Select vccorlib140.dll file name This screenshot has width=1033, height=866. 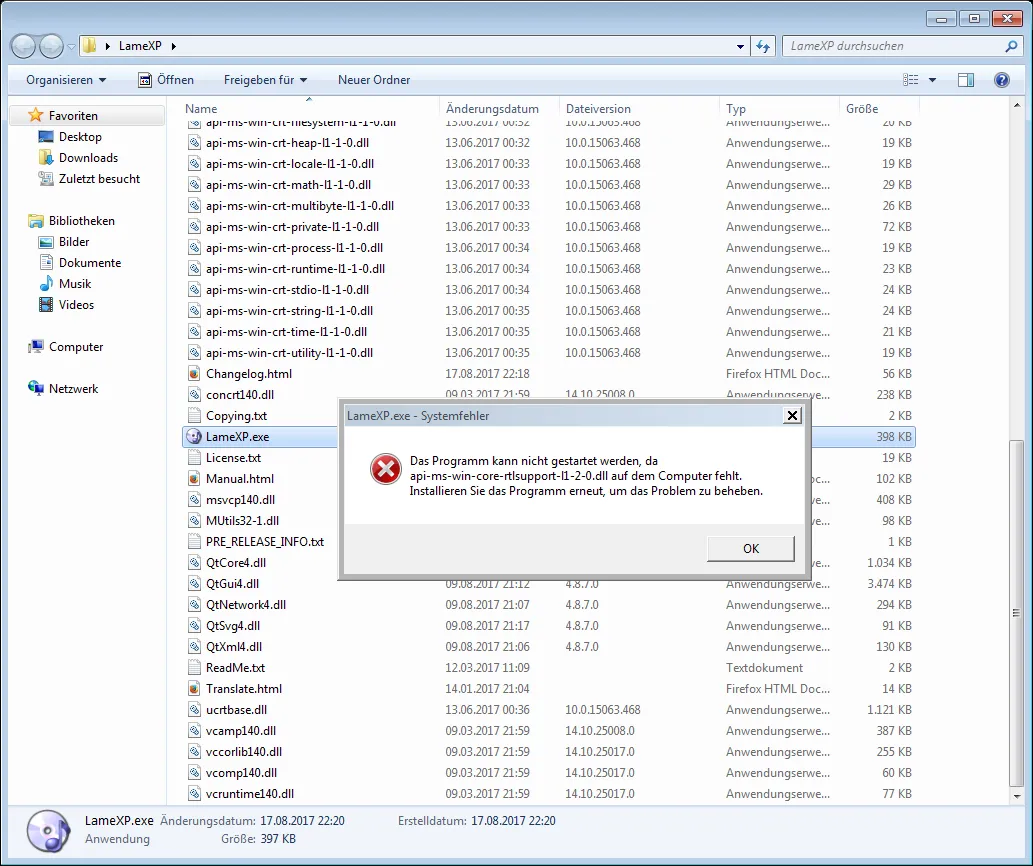244,751
